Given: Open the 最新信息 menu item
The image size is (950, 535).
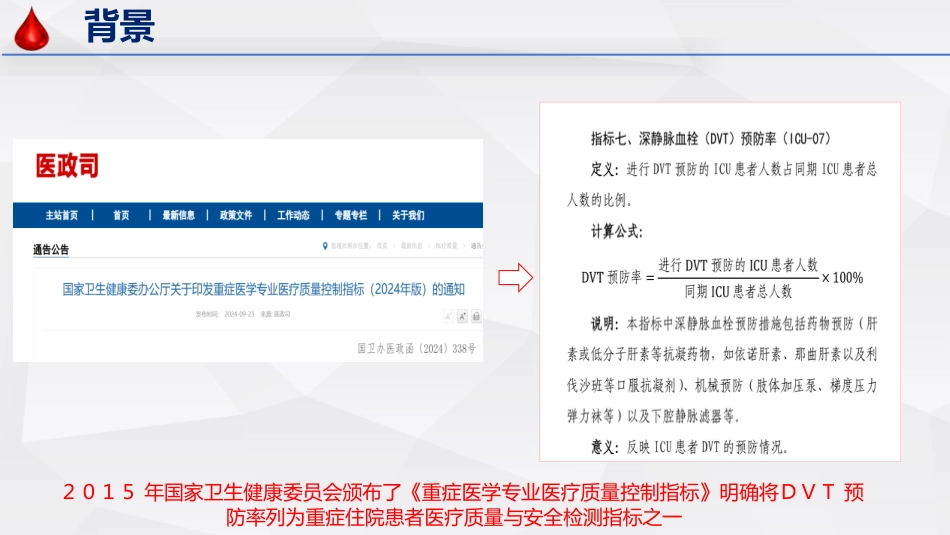Looking at the screenshot, I should tap(179, 215).
